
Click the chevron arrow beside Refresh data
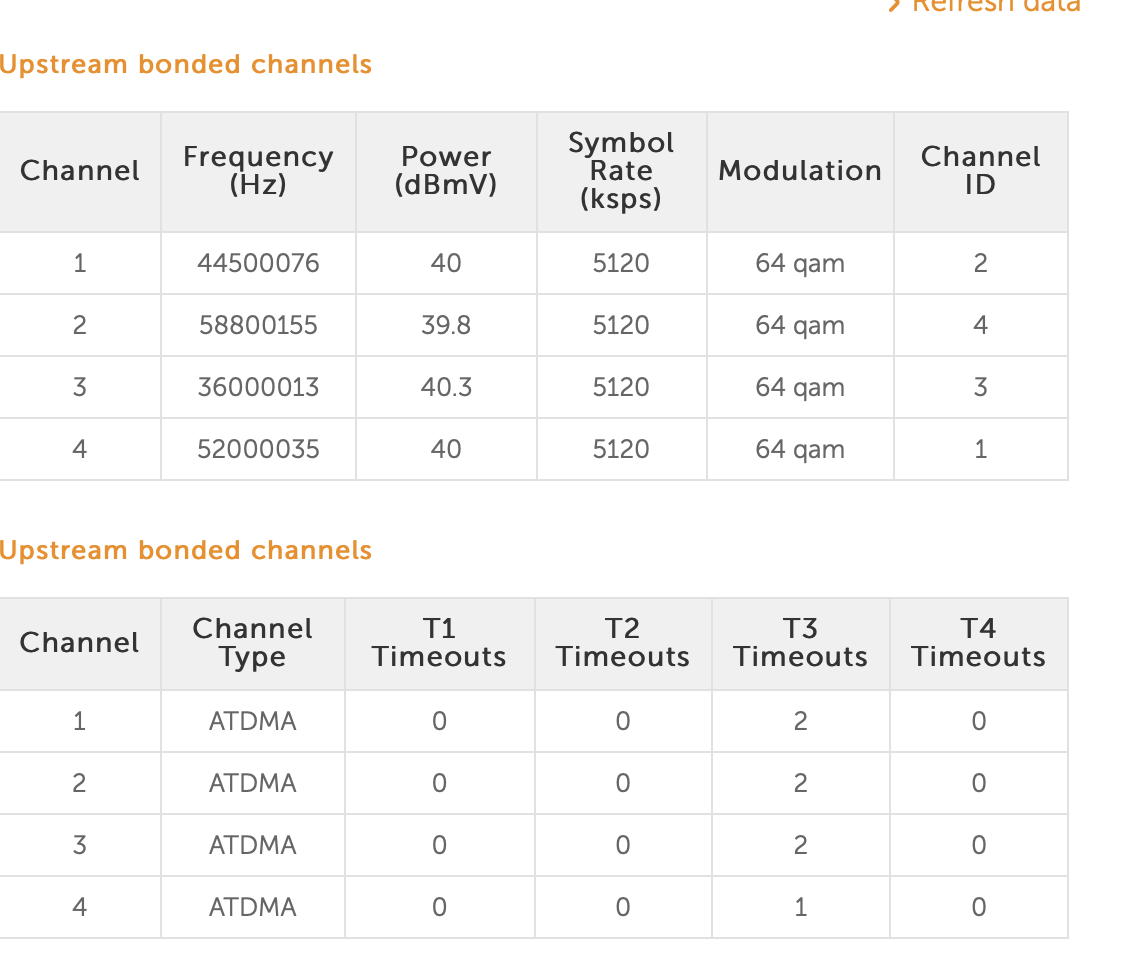pos(895,5)
